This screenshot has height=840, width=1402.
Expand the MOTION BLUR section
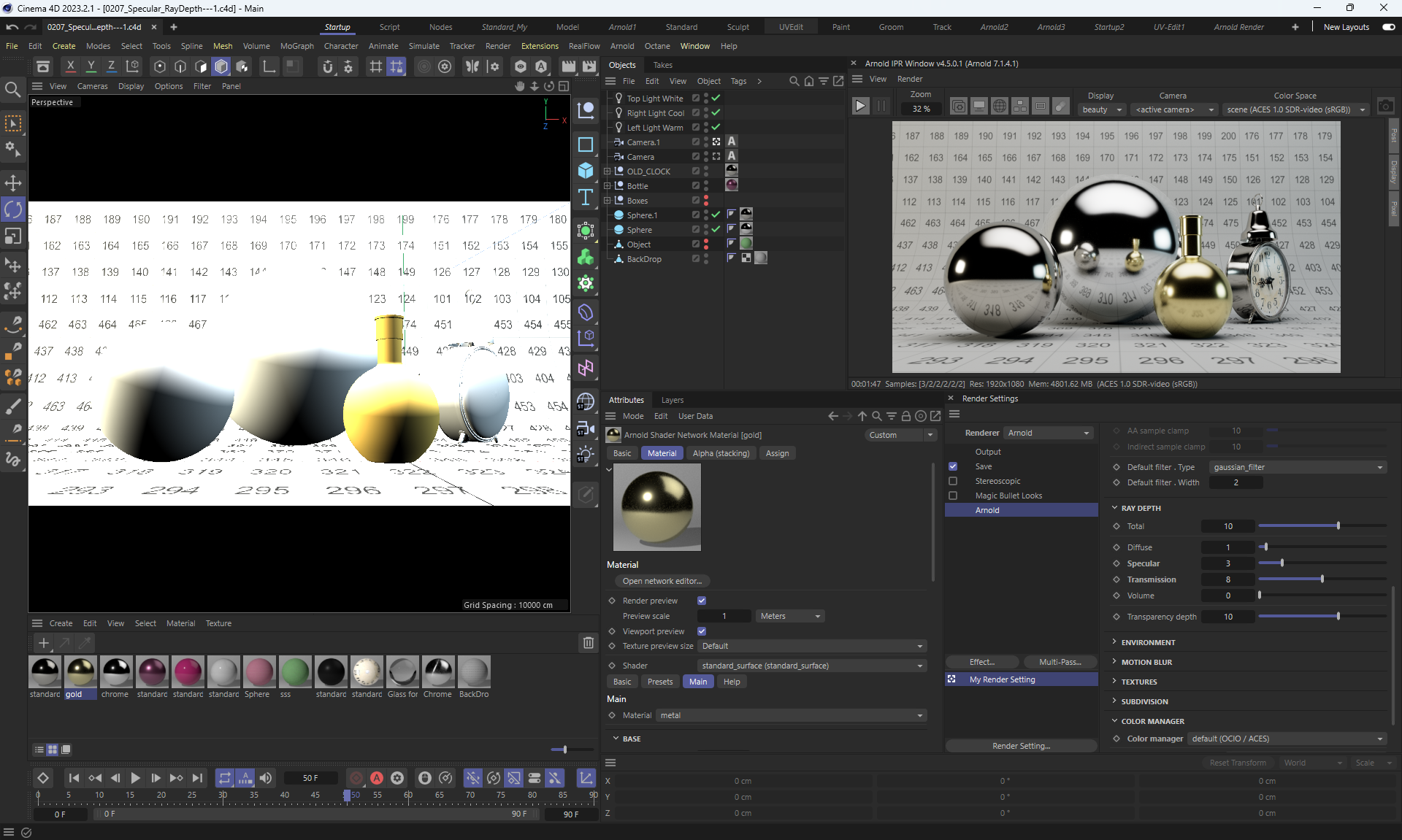1146,662
